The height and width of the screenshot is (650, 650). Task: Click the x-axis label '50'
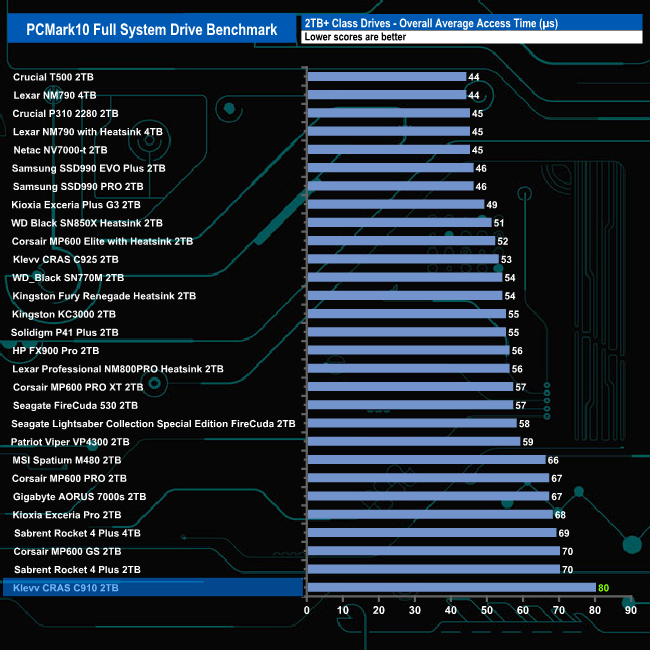pos(487,610)
